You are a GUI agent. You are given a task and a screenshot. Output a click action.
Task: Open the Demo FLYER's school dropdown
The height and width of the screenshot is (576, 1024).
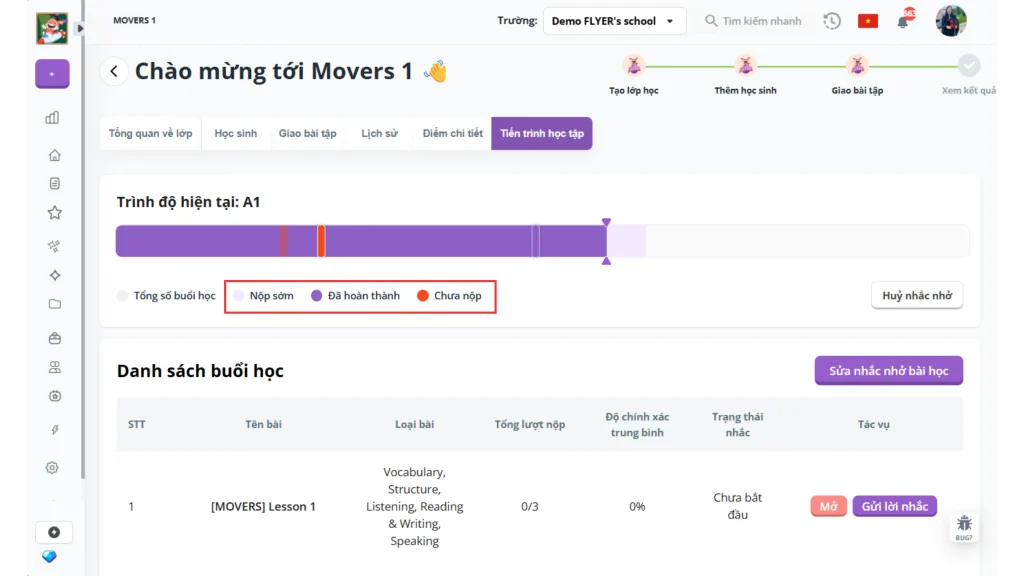(x=614, y=21)
